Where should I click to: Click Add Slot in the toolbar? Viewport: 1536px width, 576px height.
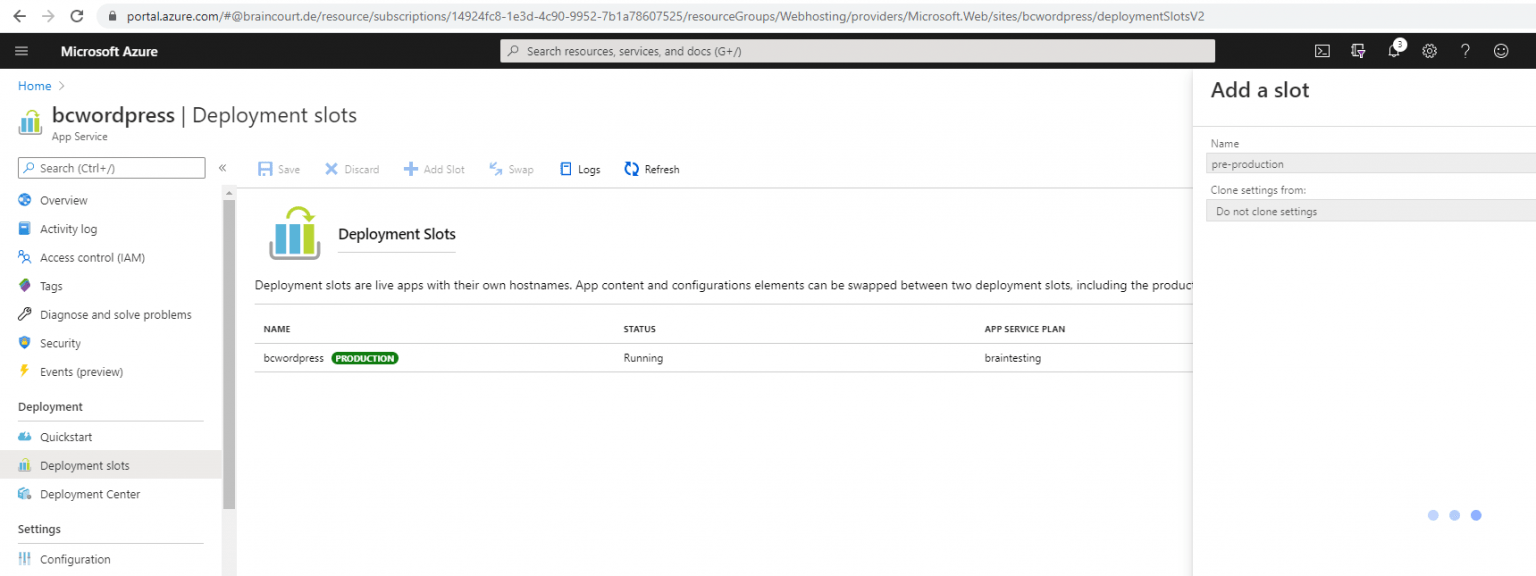pos(434,168)
